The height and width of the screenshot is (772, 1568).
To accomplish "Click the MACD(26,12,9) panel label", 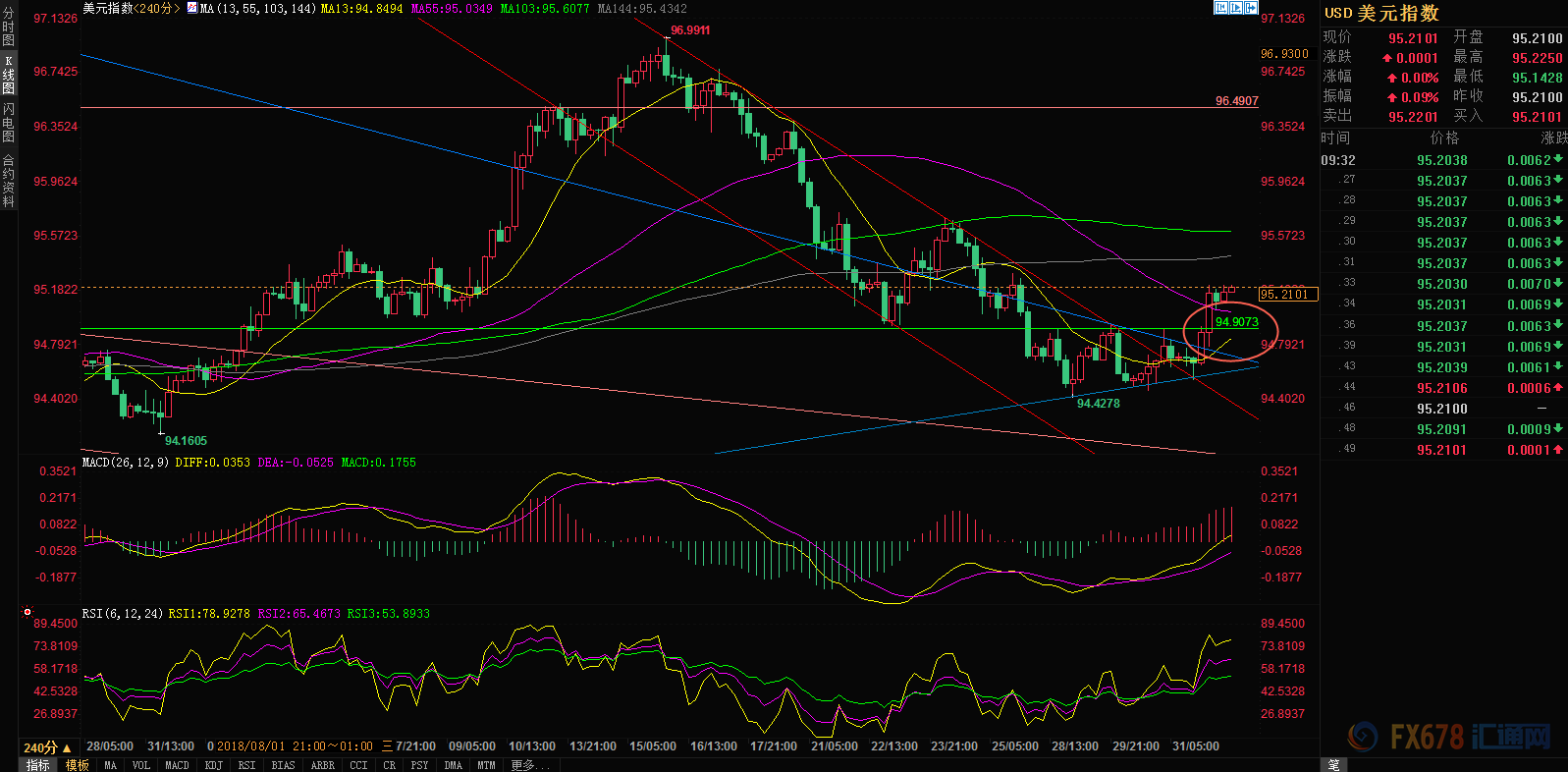I will tap(125, 462).
